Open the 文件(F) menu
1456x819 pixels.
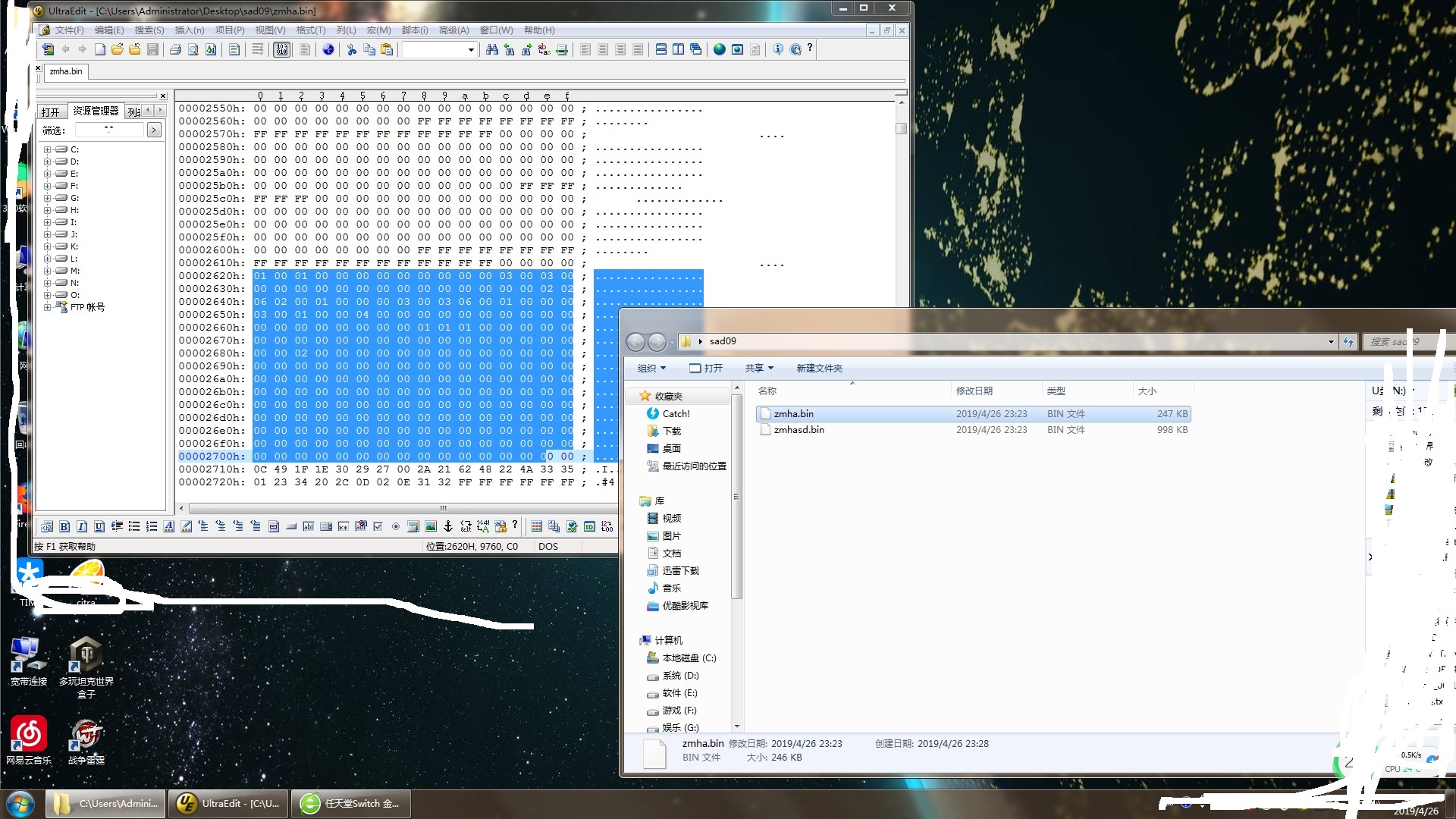tap(69, 30)
